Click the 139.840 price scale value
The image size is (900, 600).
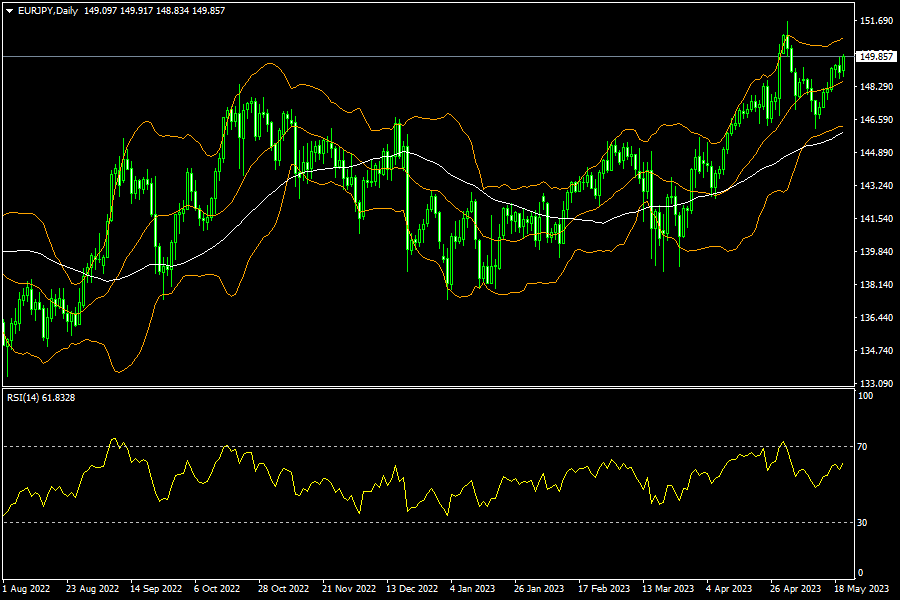[x=876, y=251]
